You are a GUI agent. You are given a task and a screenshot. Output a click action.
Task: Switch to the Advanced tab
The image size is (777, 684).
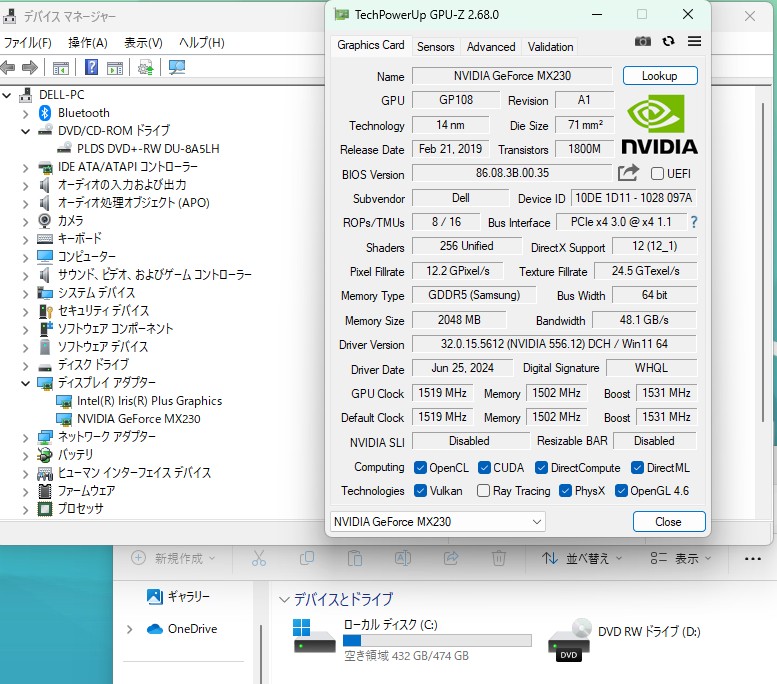pyautogui.click(x=491, y=47)
